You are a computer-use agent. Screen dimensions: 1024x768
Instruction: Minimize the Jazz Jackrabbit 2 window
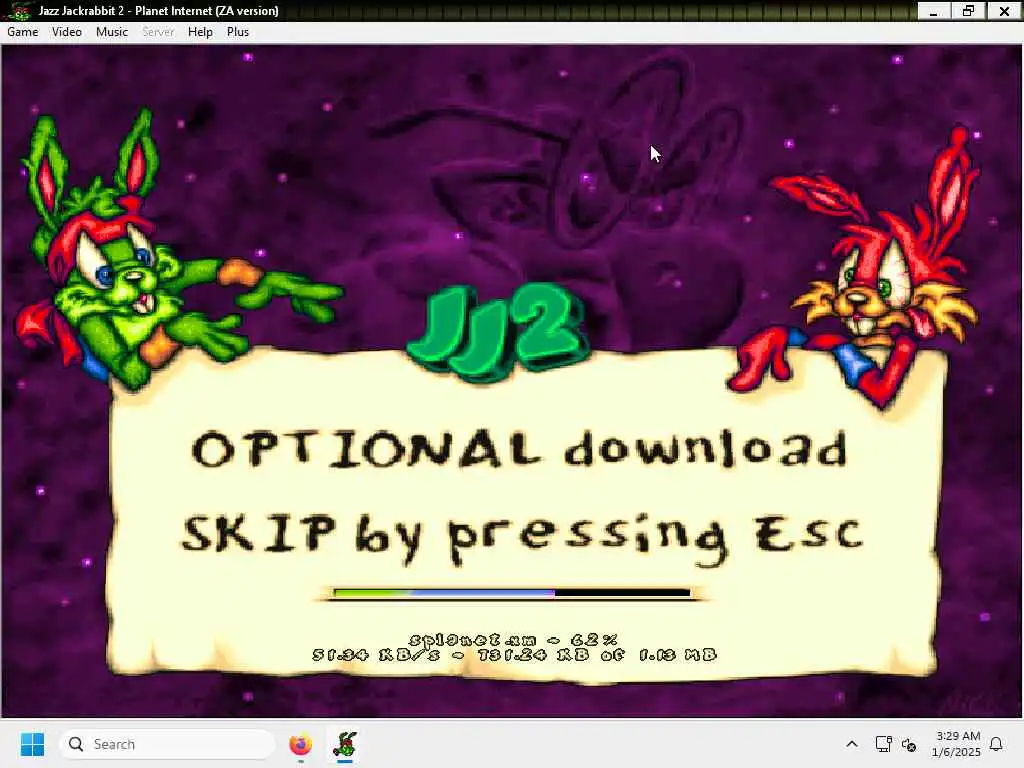(934, 10)
